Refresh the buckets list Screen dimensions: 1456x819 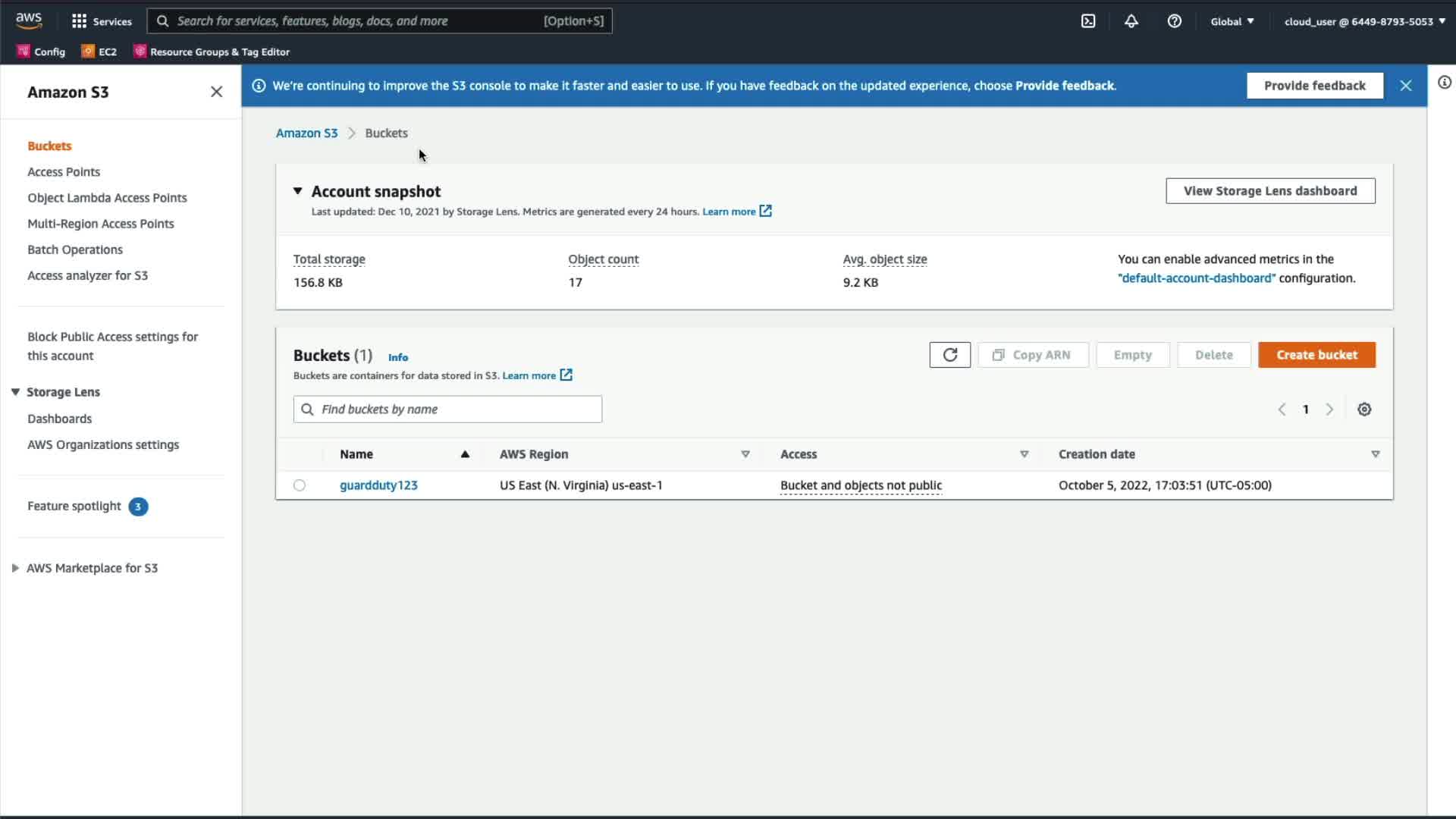click(x=949, y=355)
